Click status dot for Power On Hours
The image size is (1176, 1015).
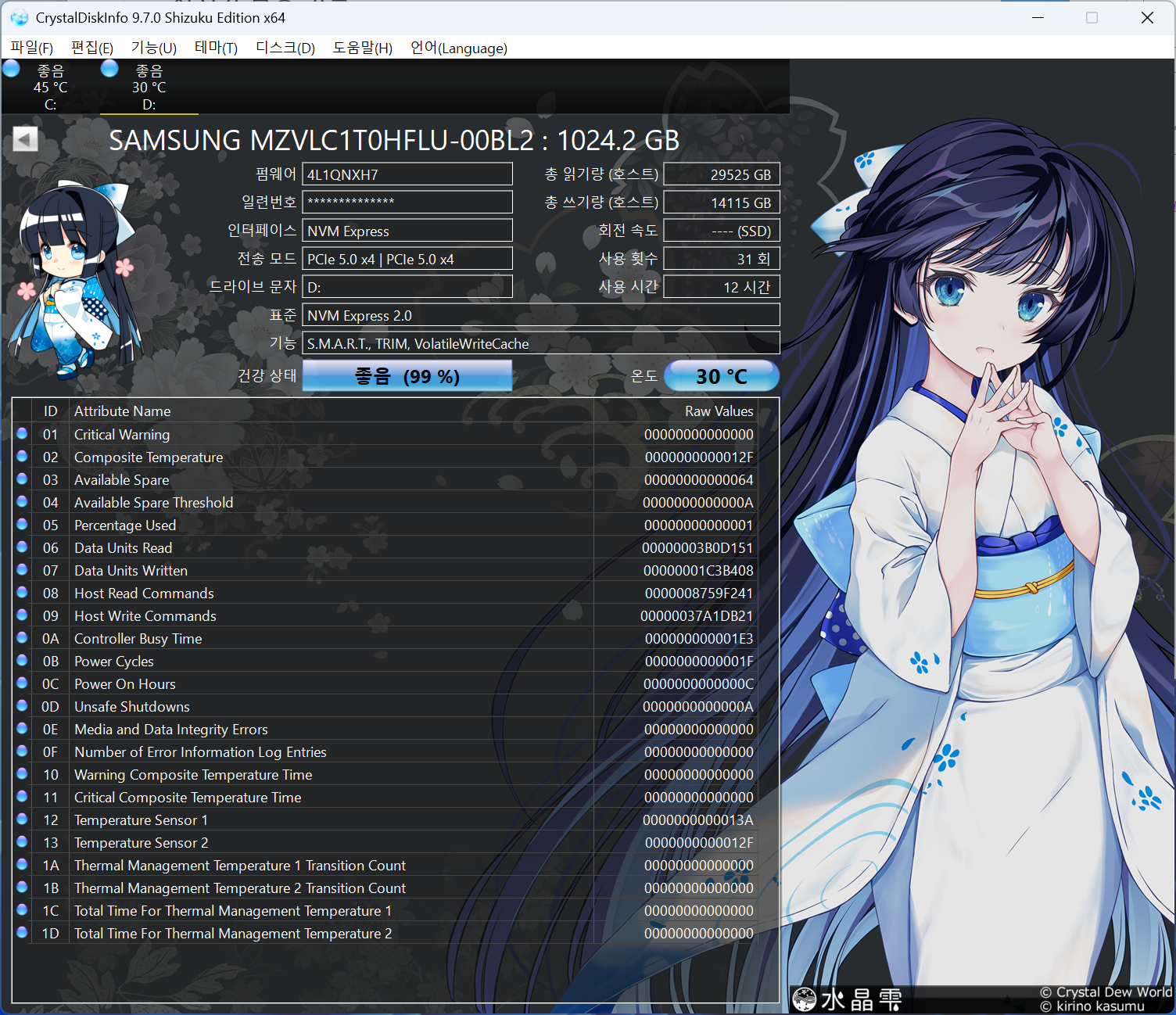pyautogui.click(x=22, y=683)
